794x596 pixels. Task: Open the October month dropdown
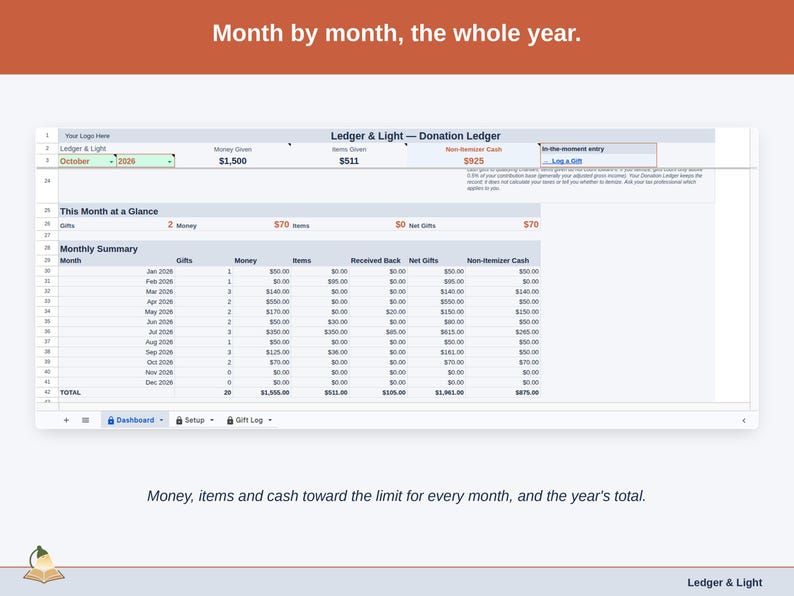pyautogui.click(x=111, y=162)
